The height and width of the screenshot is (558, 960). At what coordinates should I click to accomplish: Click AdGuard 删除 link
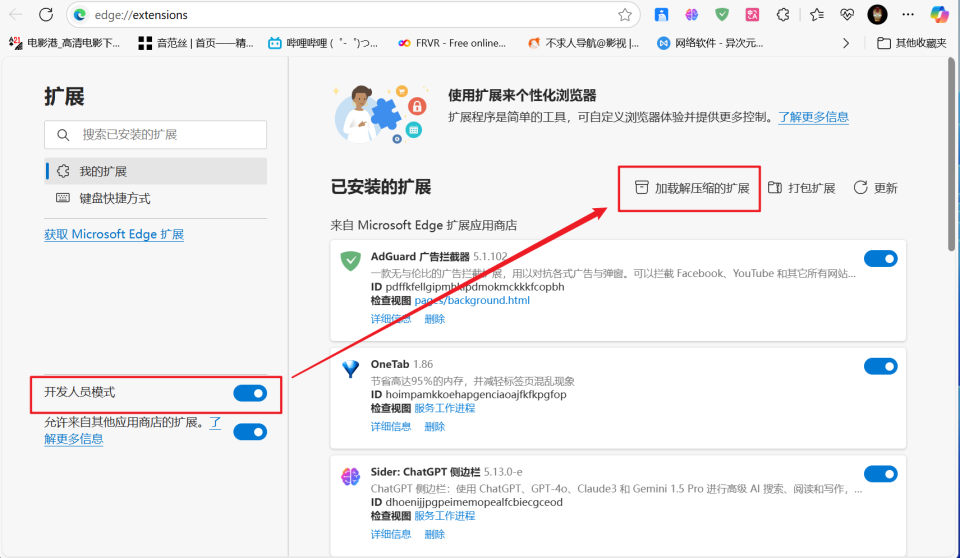[435, 319]
